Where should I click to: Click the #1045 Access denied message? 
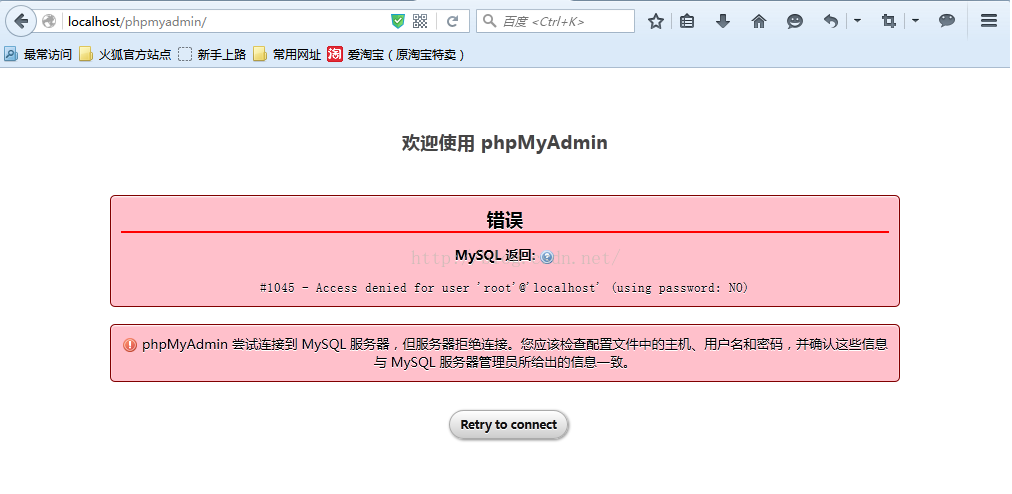tap(504, 288)
